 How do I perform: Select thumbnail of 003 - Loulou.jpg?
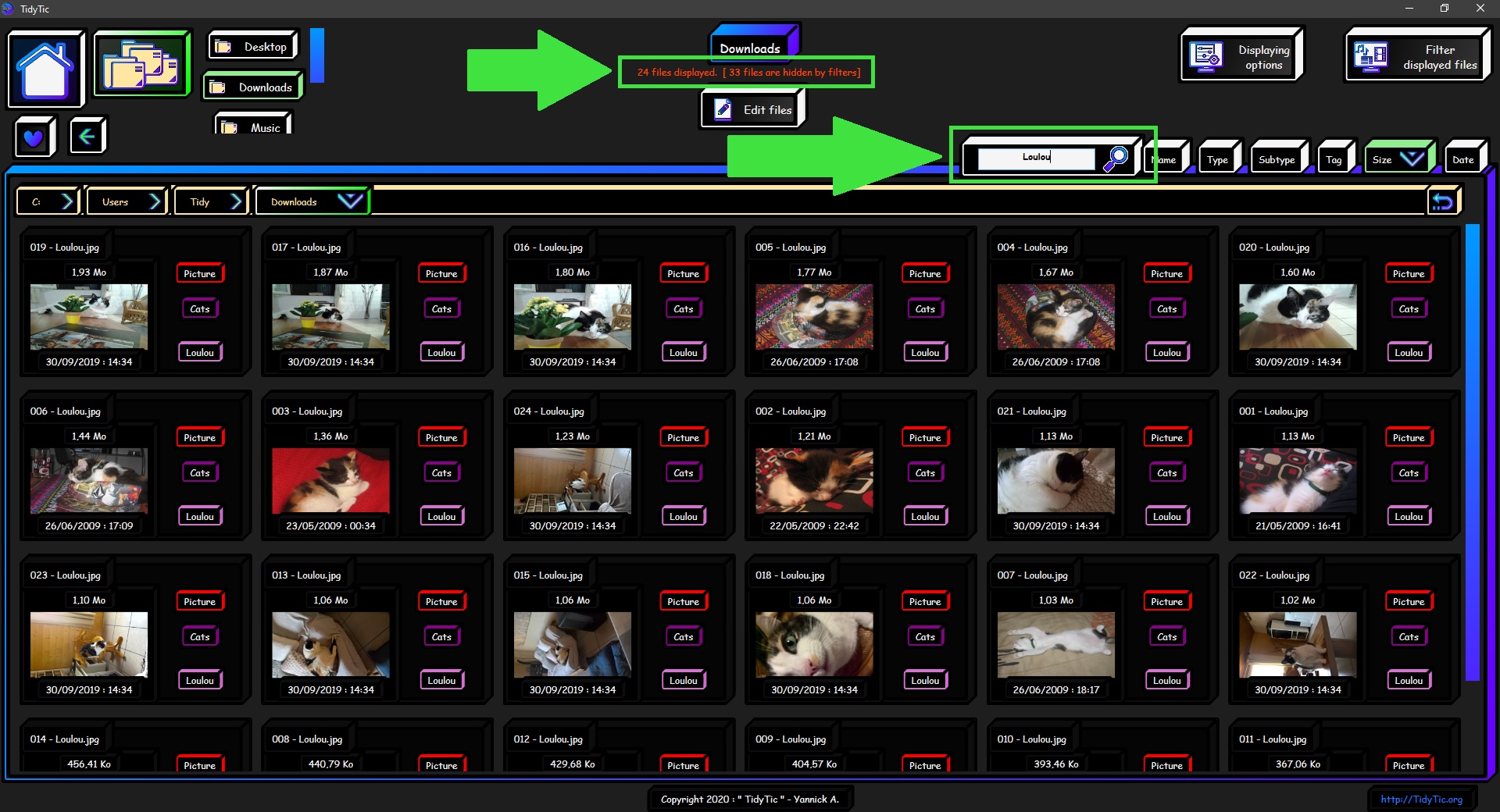tap(330, 480)
